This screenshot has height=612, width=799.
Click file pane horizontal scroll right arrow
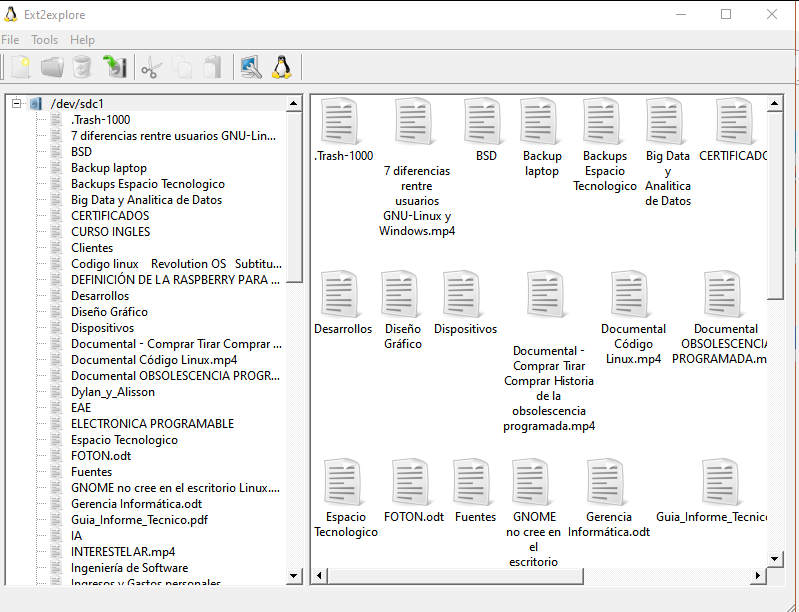pyautogui.click(x=758, y=576)
